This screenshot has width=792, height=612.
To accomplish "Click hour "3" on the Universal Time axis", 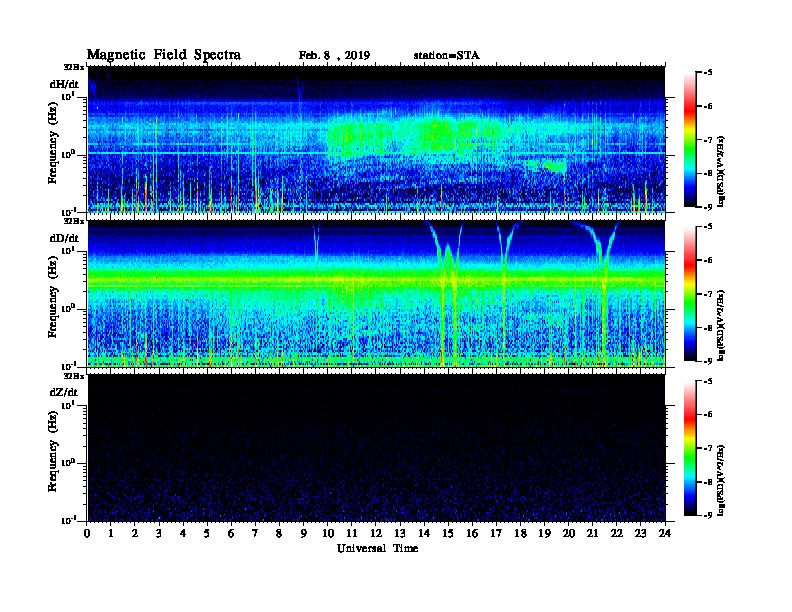I will pyautogui.click(x=159, y=534).
